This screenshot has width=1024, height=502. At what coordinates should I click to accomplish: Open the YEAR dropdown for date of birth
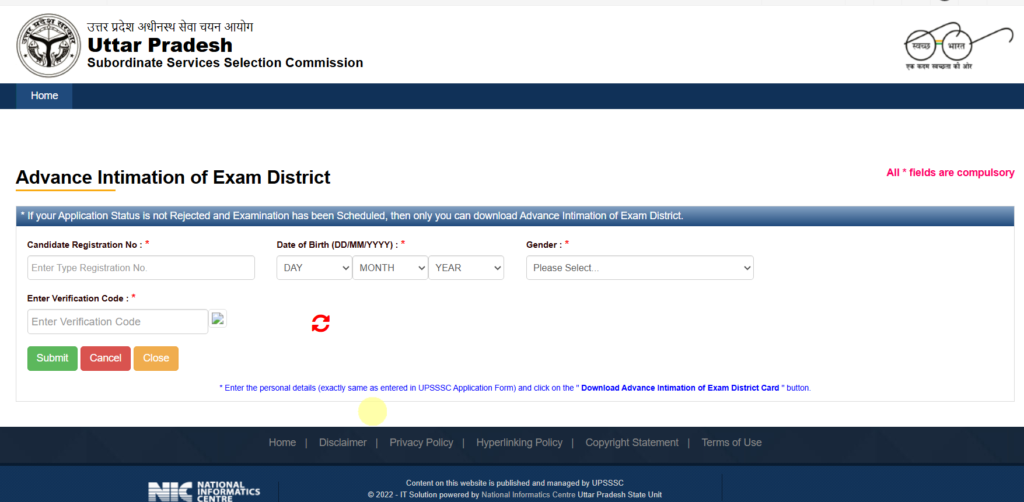click(466, 268)
